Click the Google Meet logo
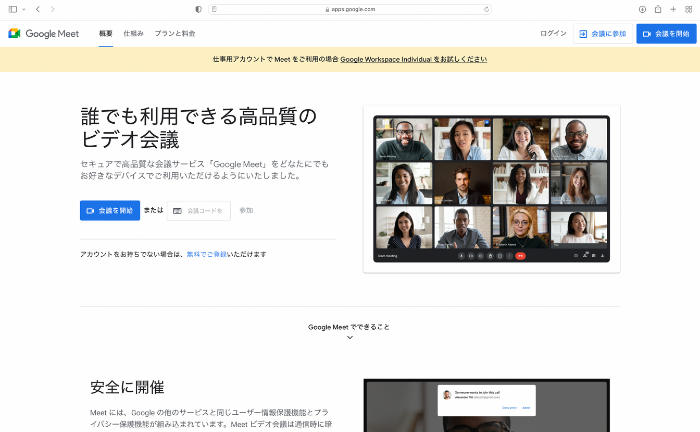 (x=44, y=33)
